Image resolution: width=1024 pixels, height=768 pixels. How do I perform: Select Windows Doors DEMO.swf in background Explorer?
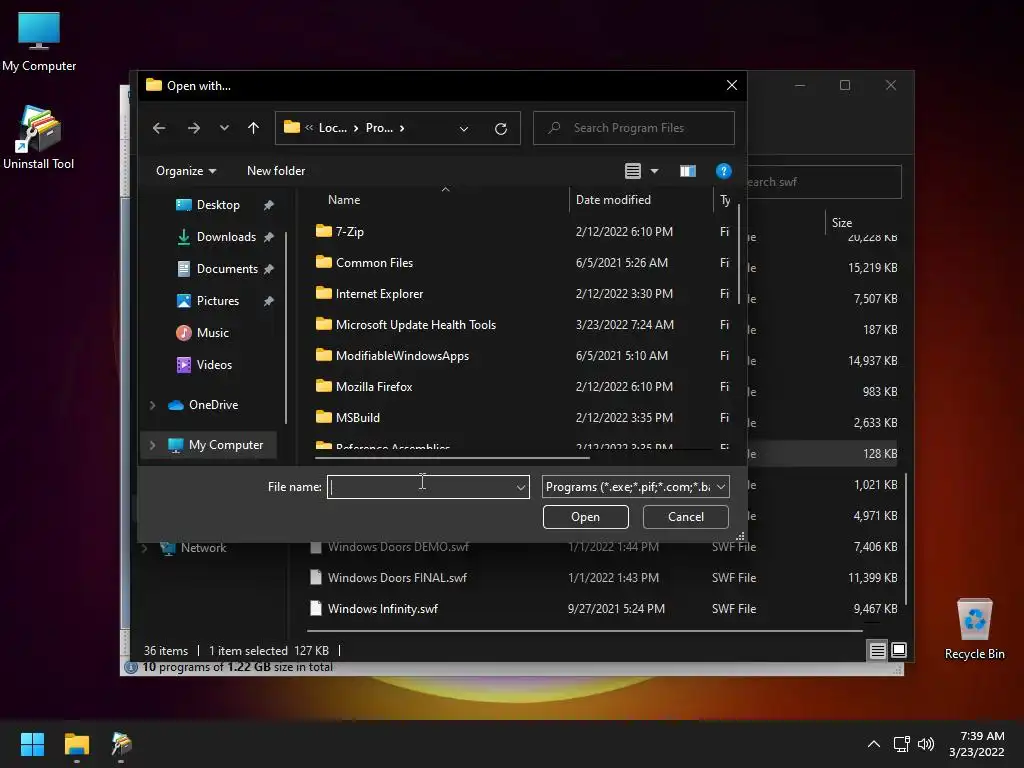tap(398, 547)
